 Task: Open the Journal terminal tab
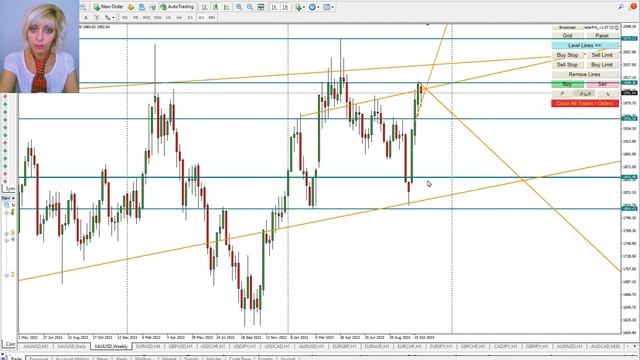pos(287,359)
